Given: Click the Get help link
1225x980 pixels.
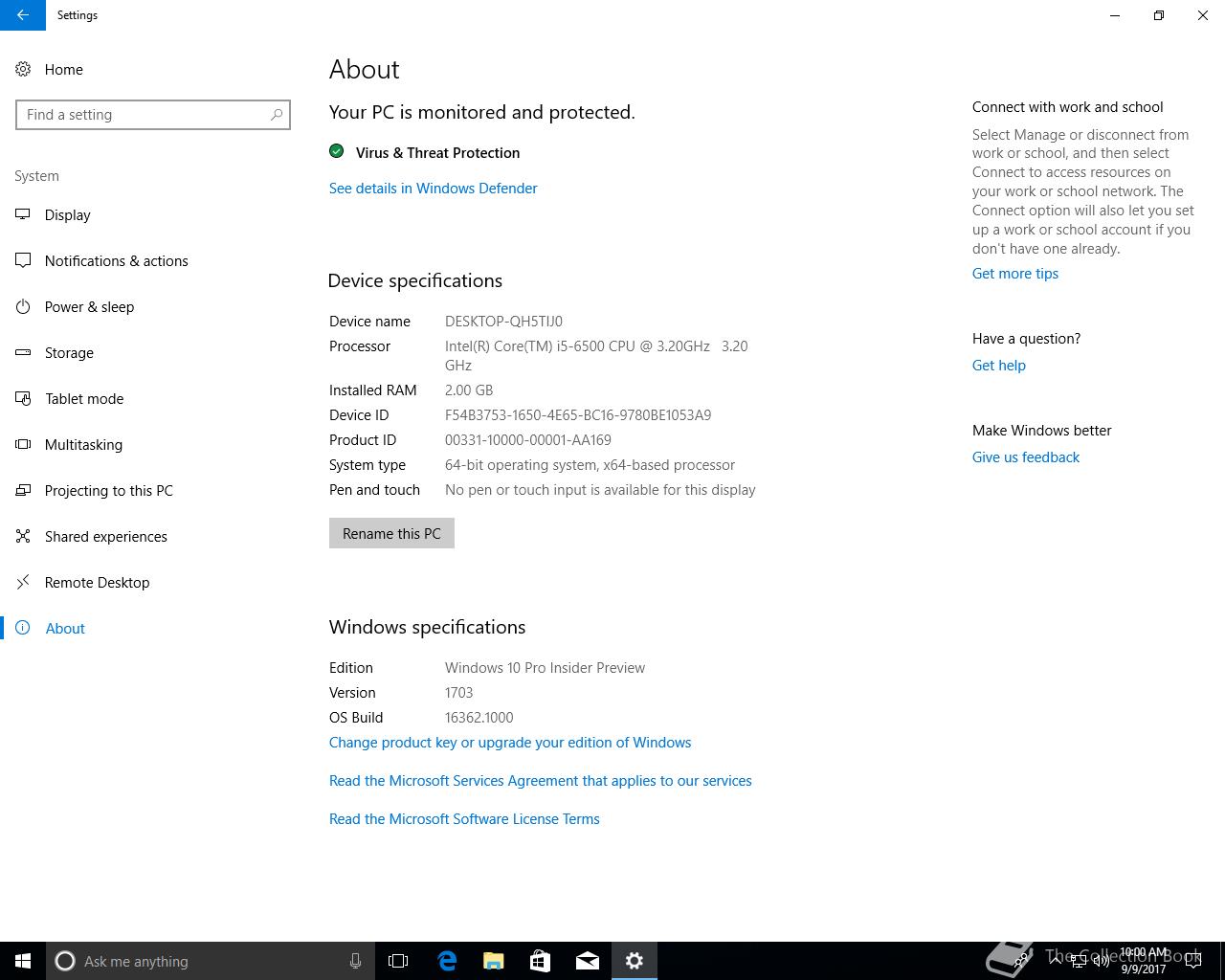Looking at the screenshot, I should 999,366.
